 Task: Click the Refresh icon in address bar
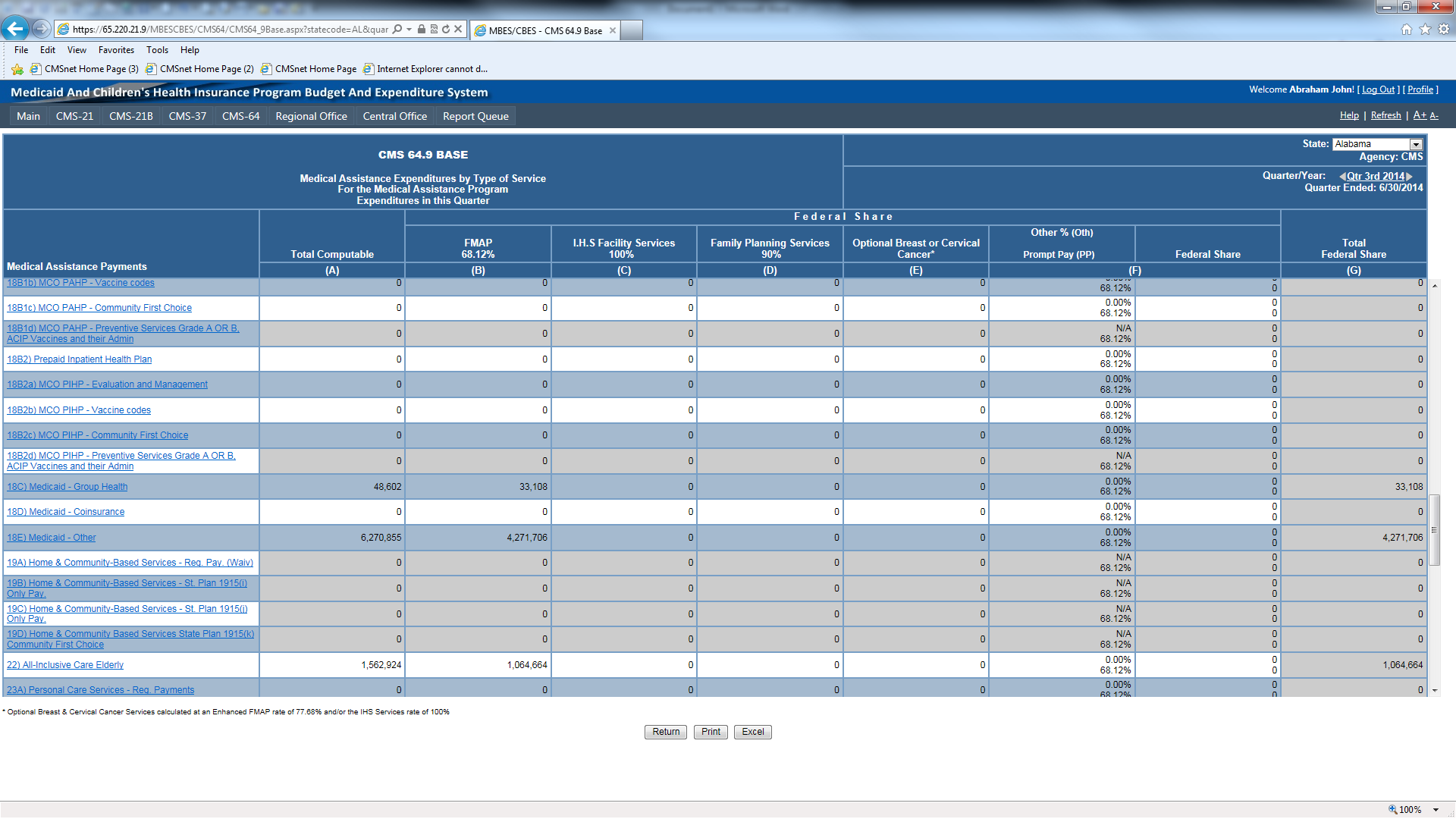click(446, 30)
